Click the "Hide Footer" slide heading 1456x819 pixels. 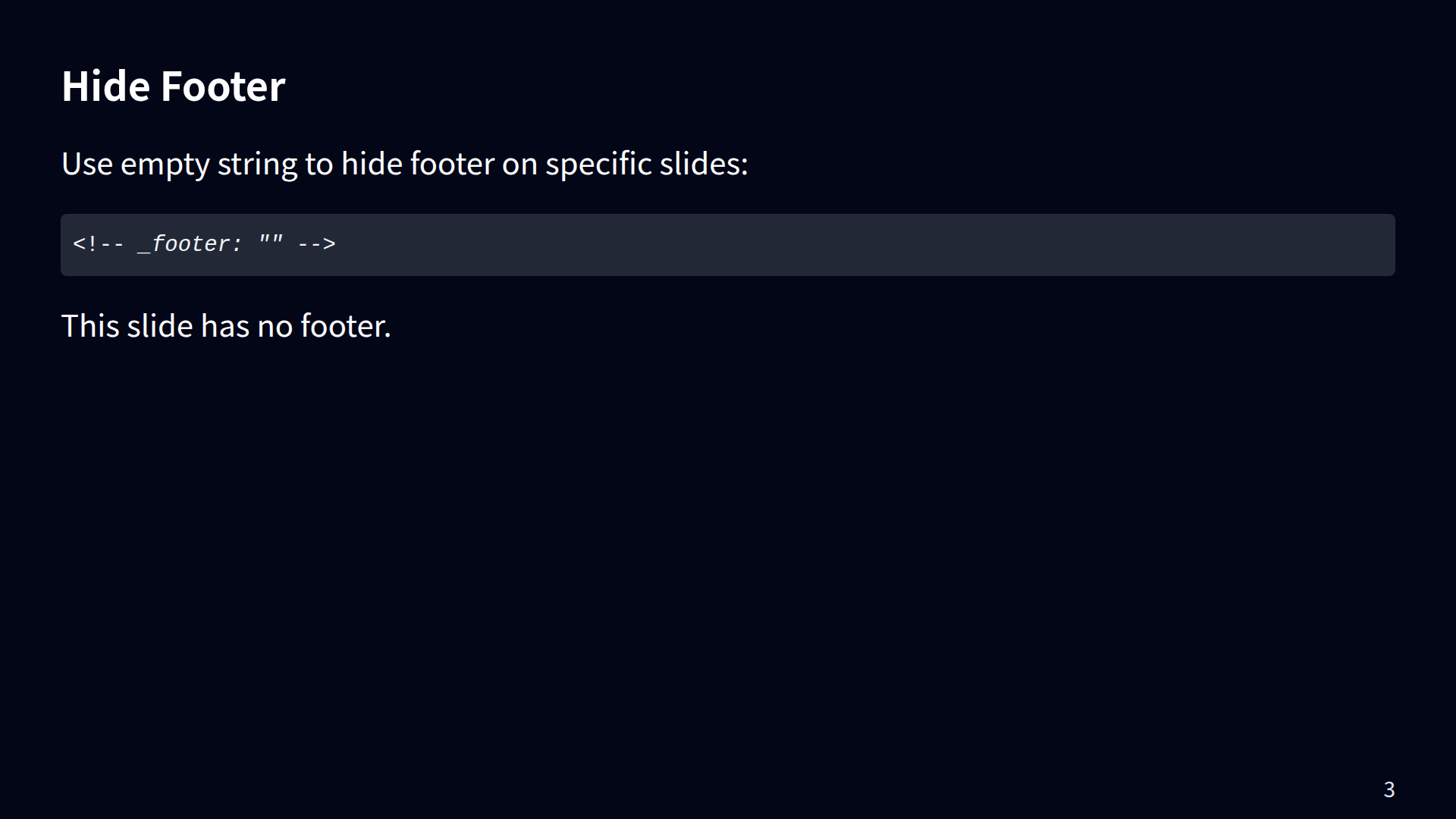pos(173,86)
